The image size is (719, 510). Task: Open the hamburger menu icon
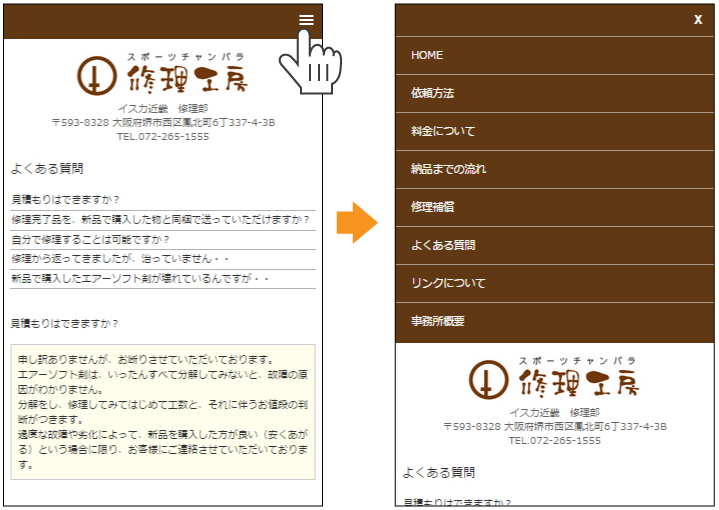click(x=306, y=20)
